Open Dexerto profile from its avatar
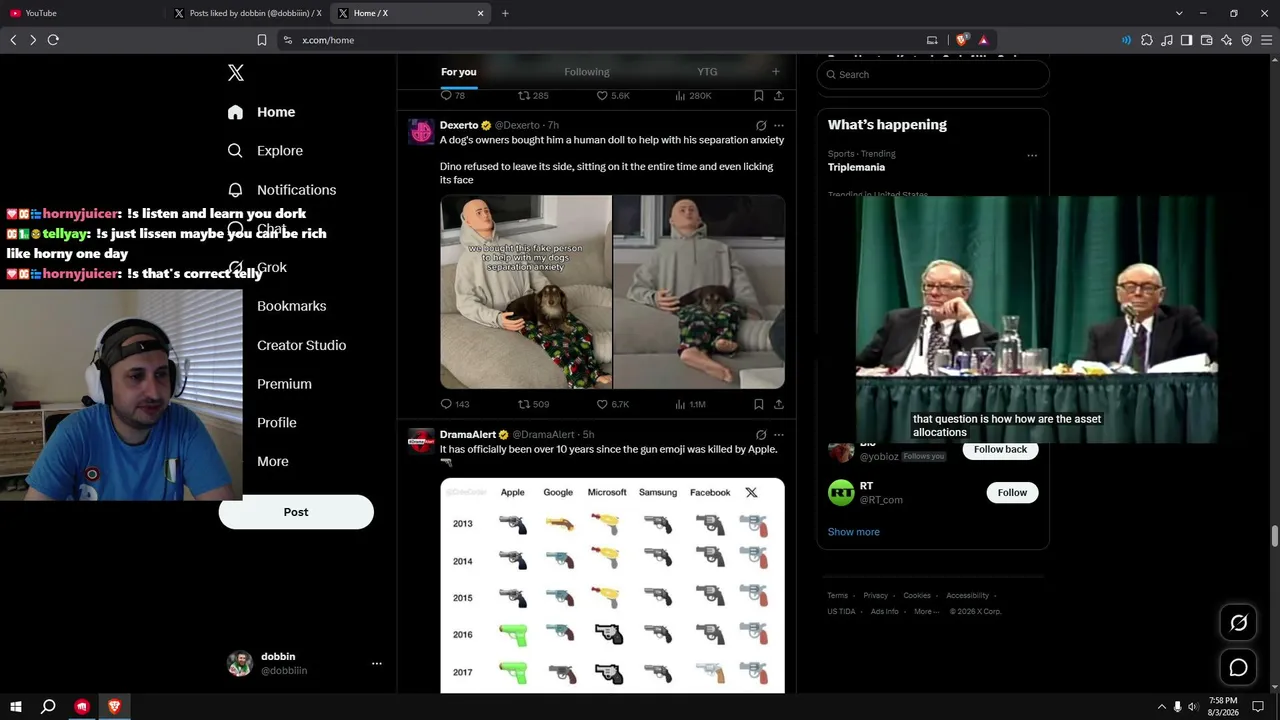 point(422,132)
